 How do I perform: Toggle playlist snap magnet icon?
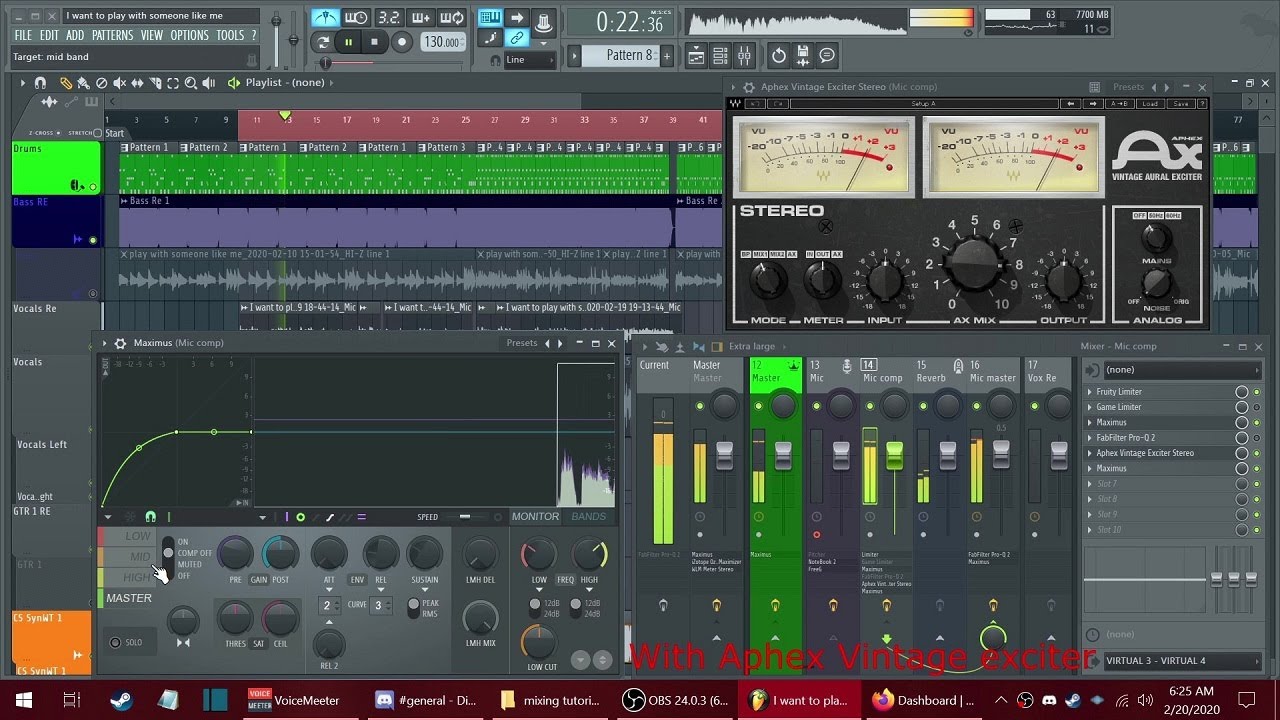pyautogui.click(x=40, y=83)
